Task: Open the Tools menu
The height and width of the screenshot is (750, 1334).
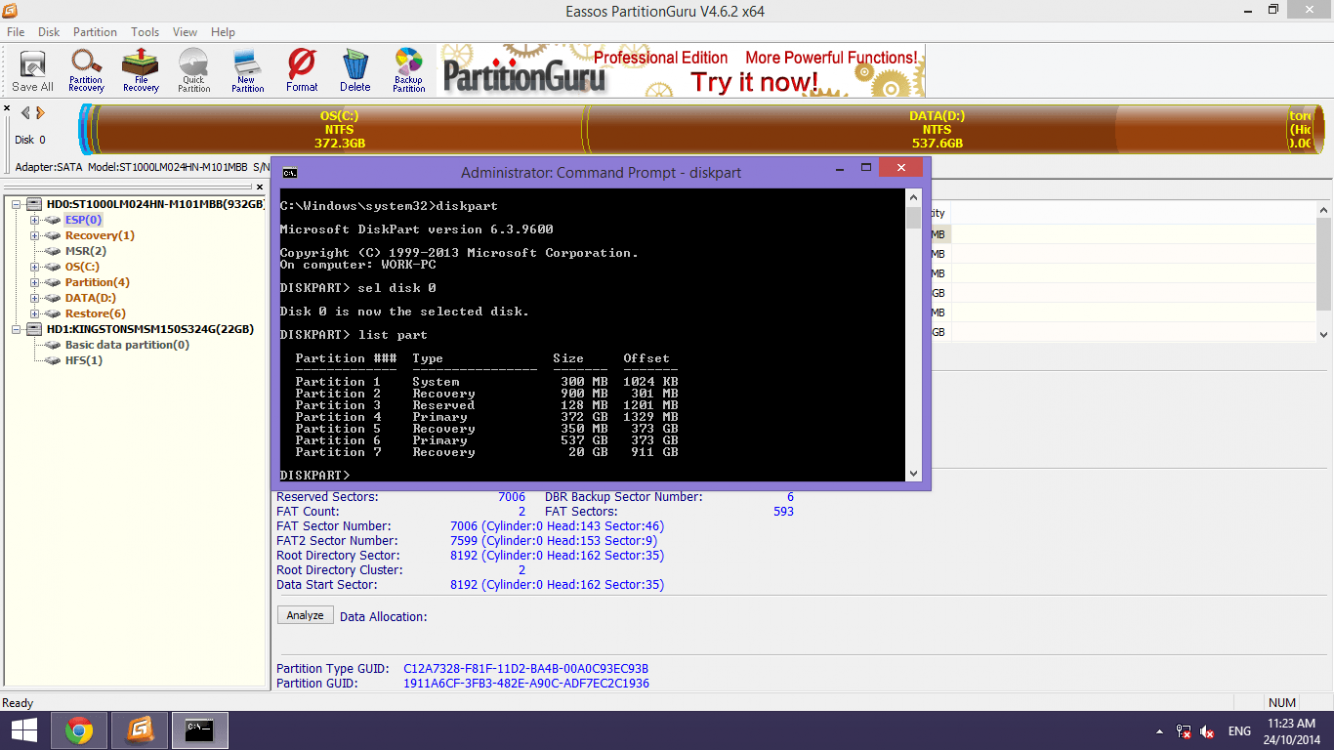Action: click(x=145, y=32)
